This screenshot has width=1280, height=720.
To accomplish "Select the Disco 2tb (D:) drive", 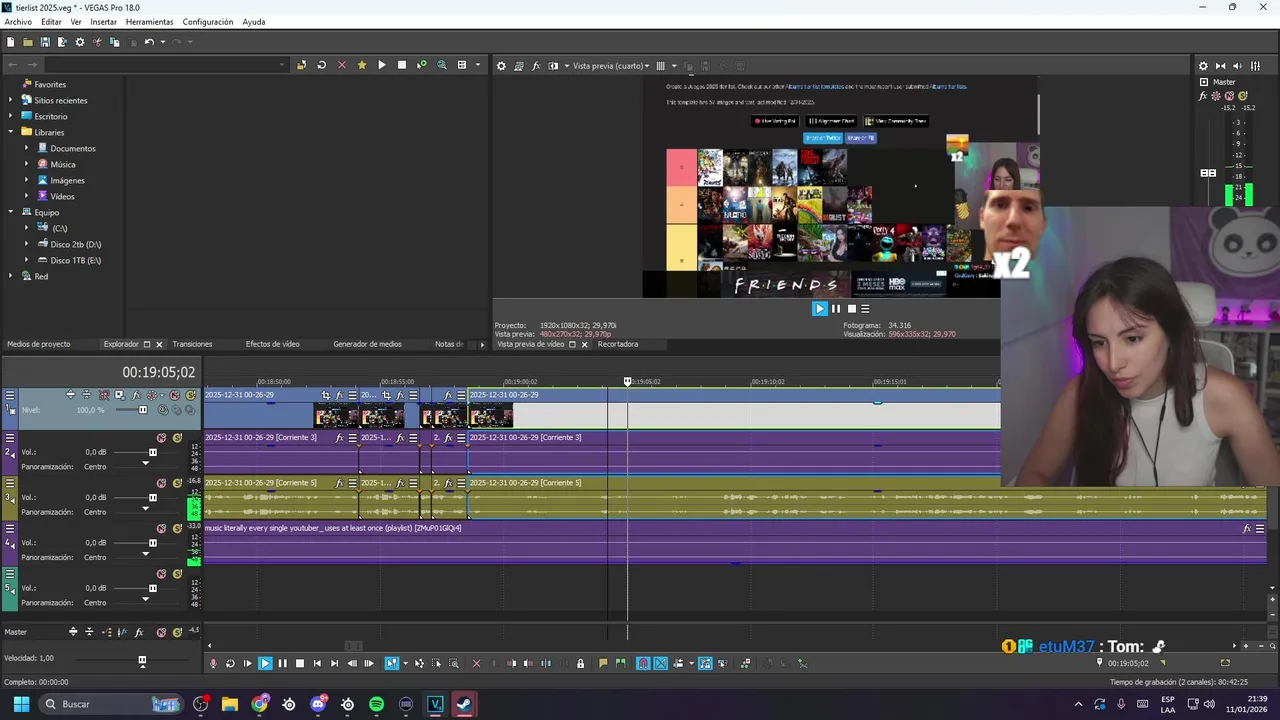I will (x=75, y=244).
